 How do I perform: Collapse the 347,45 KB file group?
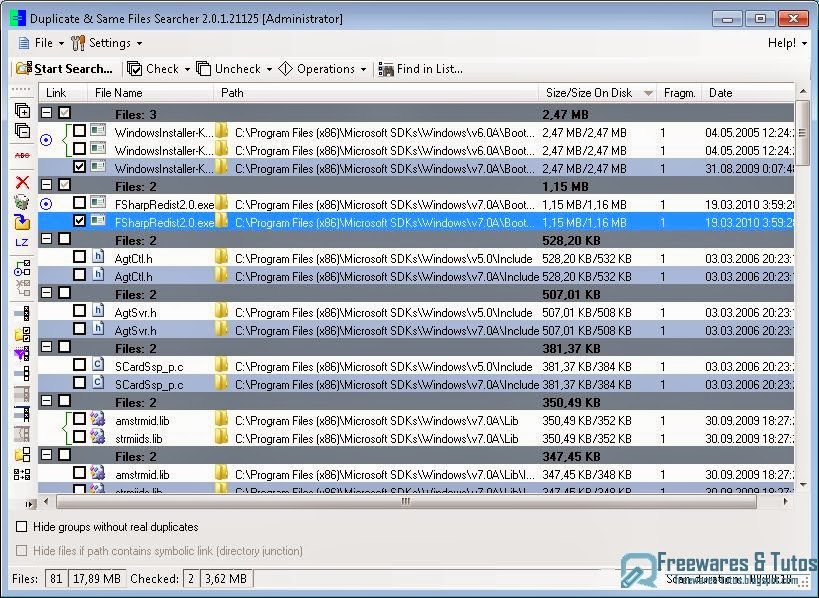click(x=46, y=454)
